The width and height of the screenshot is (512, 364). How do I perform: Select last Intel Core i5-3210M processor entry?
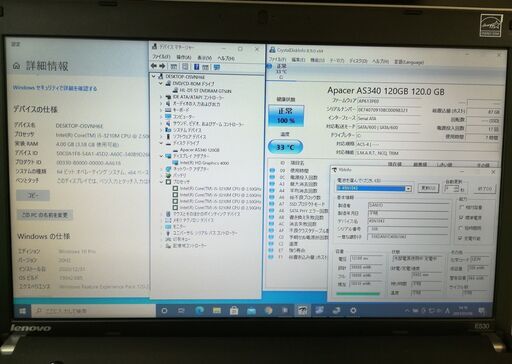[217, 208]
